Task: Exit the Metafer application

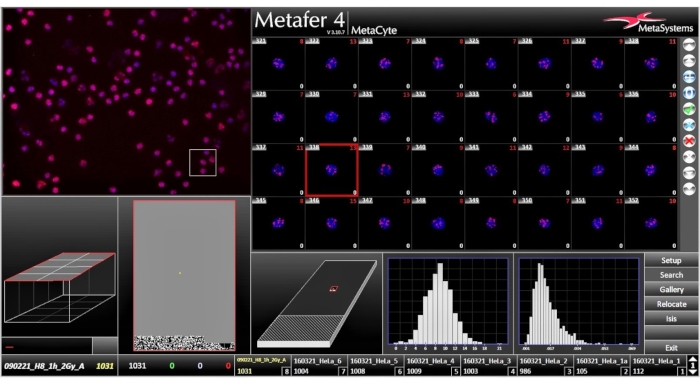Action: click(671, 347)
